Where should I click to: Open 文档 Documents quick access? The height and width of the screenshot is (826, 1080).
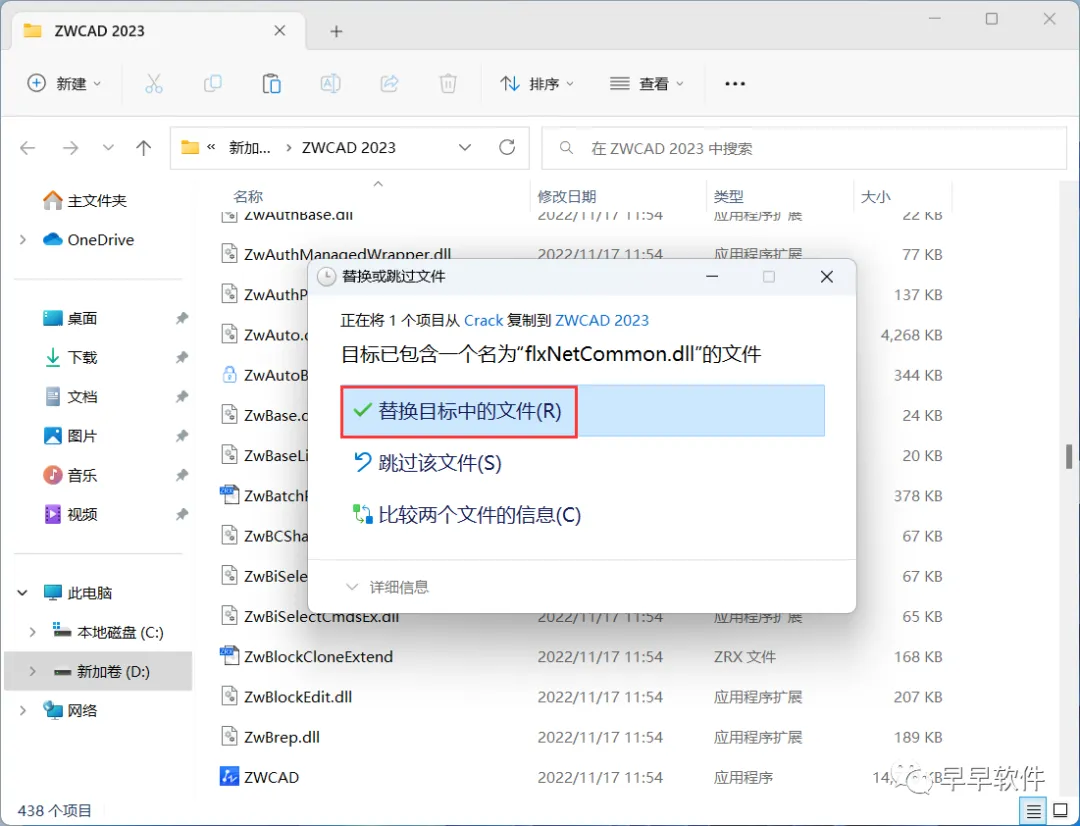click(x=70, y=397)
